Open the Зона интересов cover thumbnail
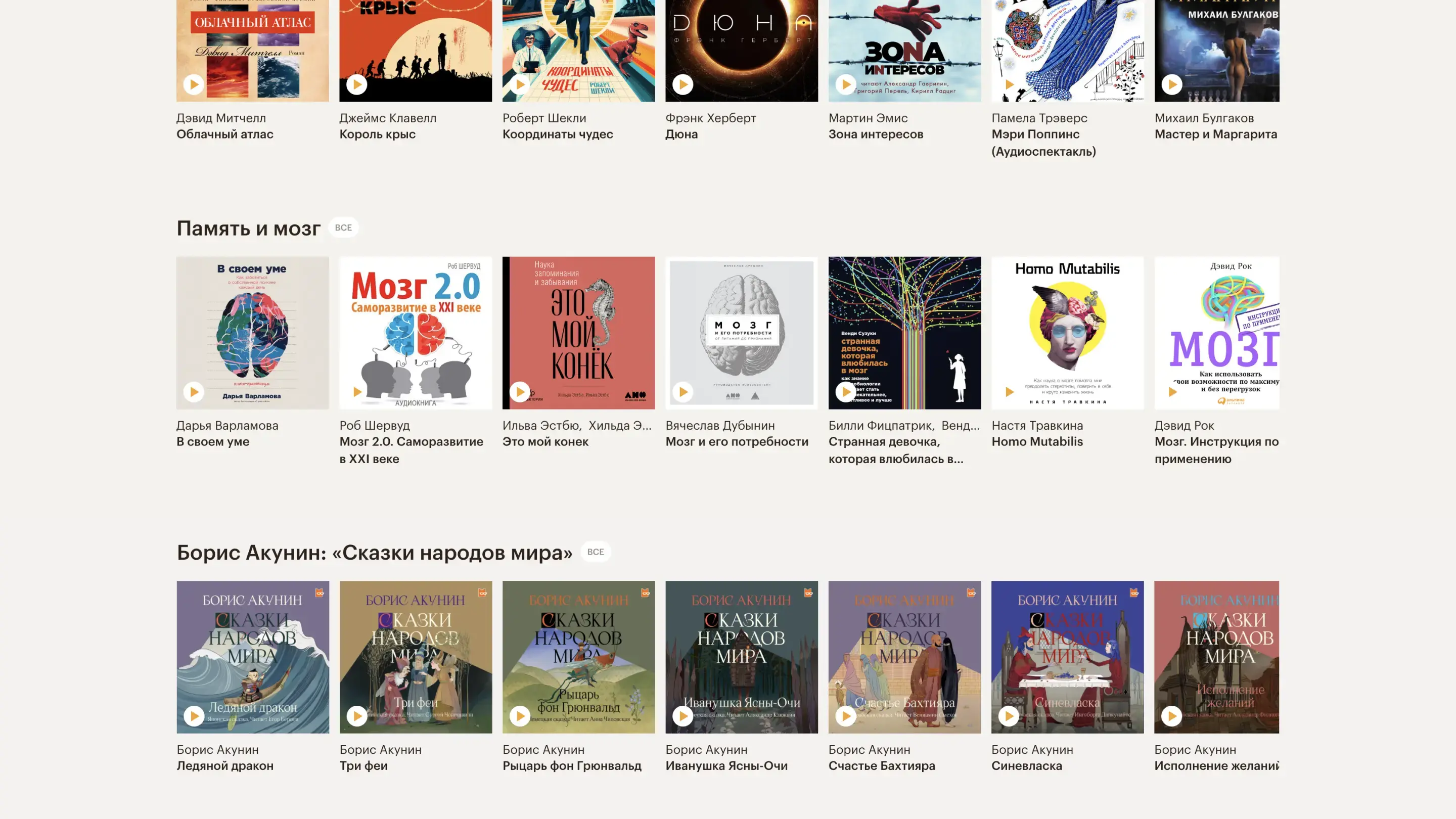Screen dimensions: 1456x819 (904, 51)
